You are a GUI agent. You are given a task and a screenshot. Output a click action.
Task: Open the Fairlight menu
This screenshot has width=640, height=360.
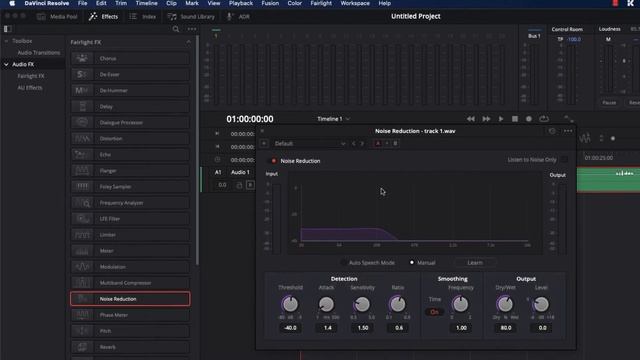(321, 3)
